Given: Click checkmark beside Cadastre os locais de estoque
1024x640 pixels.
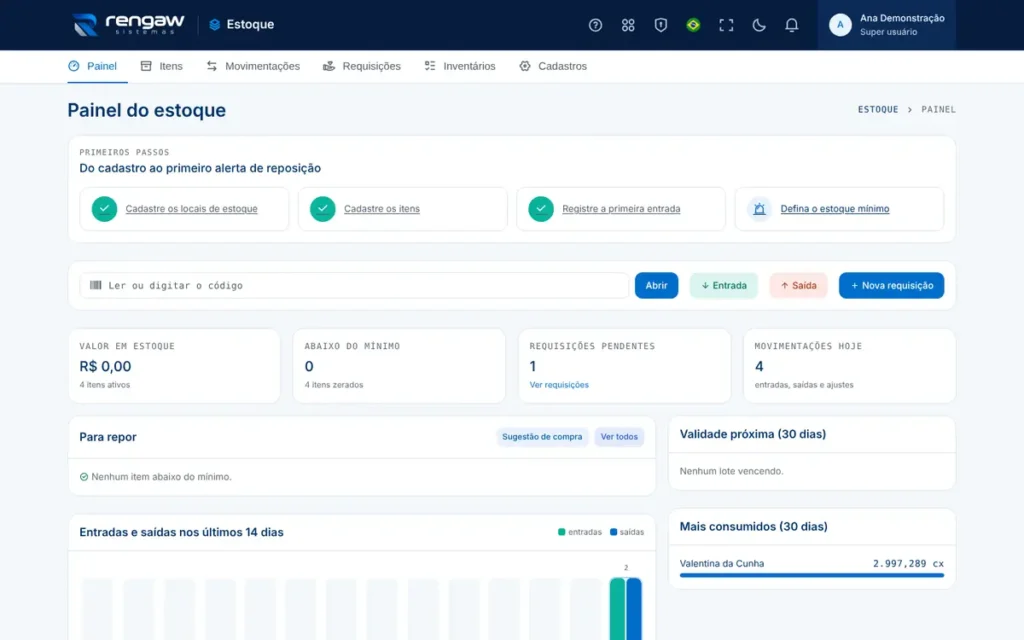Looking at the screenshot, I should coord(104,209).
